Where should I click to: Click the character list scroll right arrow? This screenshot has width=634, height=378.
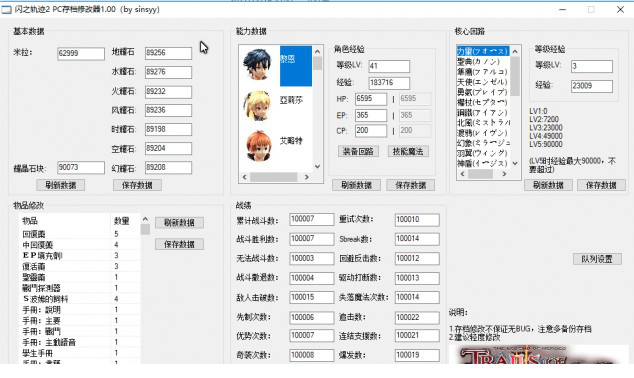point(307,177)
